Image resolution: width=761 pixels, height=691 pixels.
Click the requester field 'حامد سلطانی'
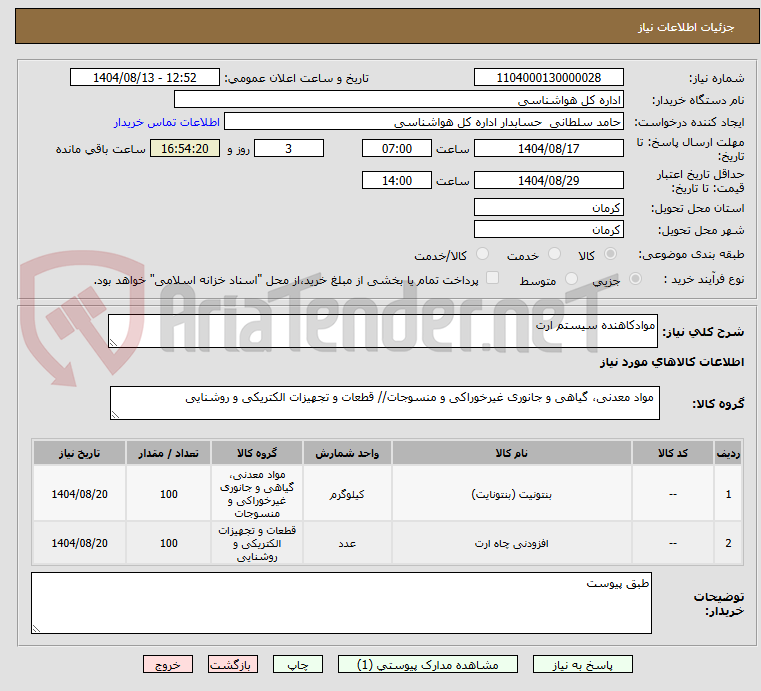[424, 122]
